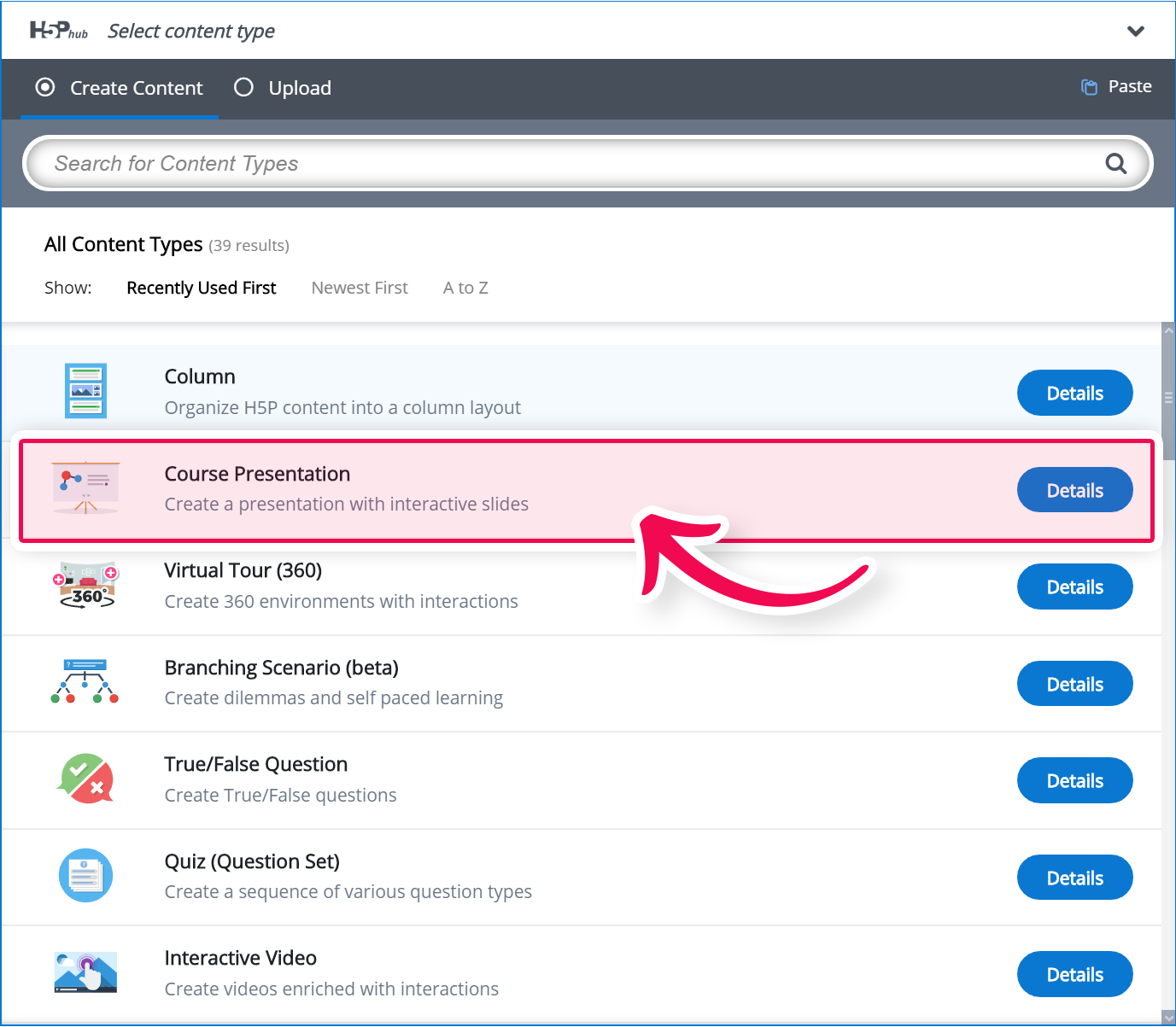Click the Column content type icon
1176x1027 pixels.
point(85,391)
